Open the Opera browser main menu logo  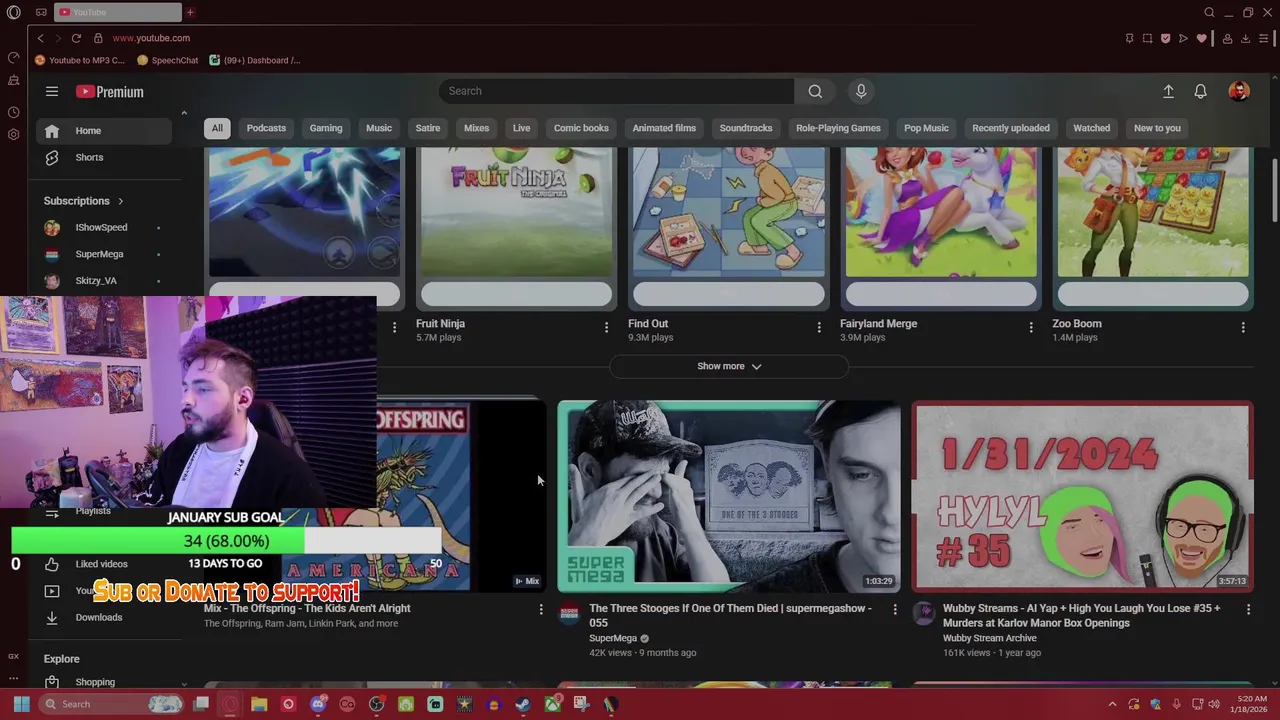(13, 12)
